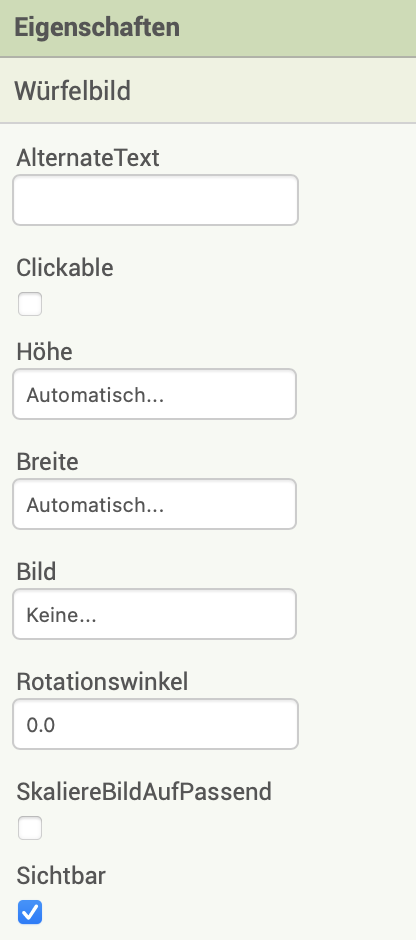Viewport: 416px width, 940px height.
Task: Click the SkaliereBildAufPassend label text
Action: [x=144, y=792]
